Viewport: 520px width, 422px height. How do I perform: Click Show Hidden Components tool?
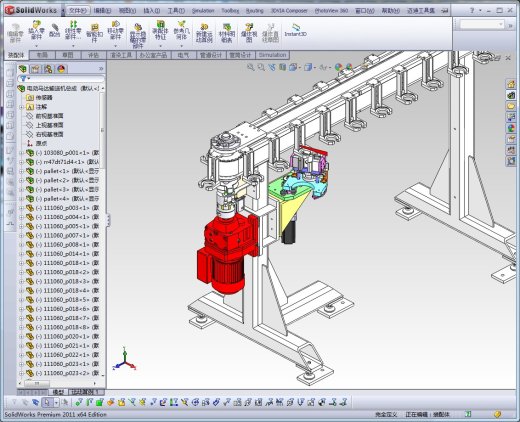click(x=138, y=35)
